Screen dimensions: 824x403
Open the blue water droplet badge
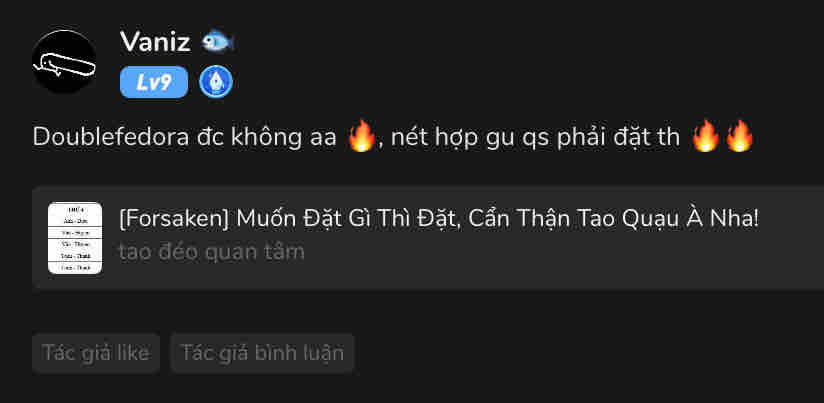(x=216, y=82)
